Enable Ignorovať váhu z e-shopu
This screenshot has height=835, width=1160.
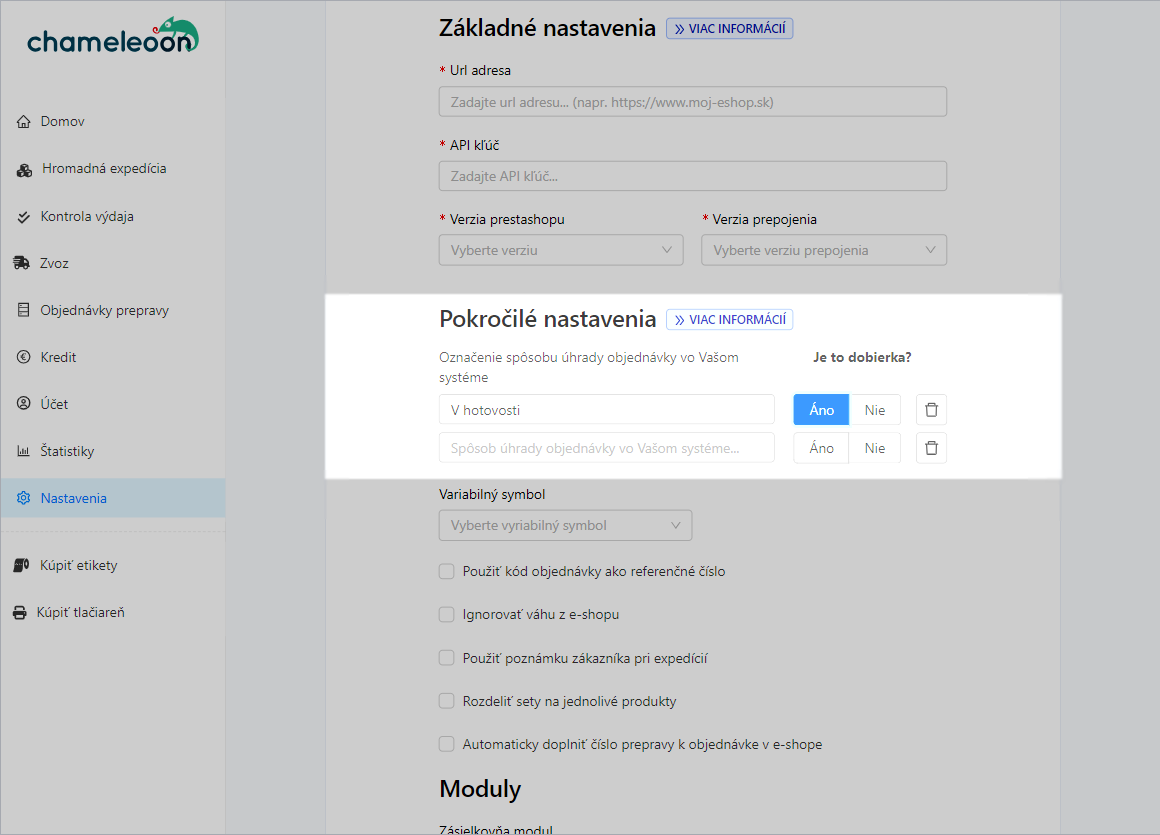click(x=446, y=614)
